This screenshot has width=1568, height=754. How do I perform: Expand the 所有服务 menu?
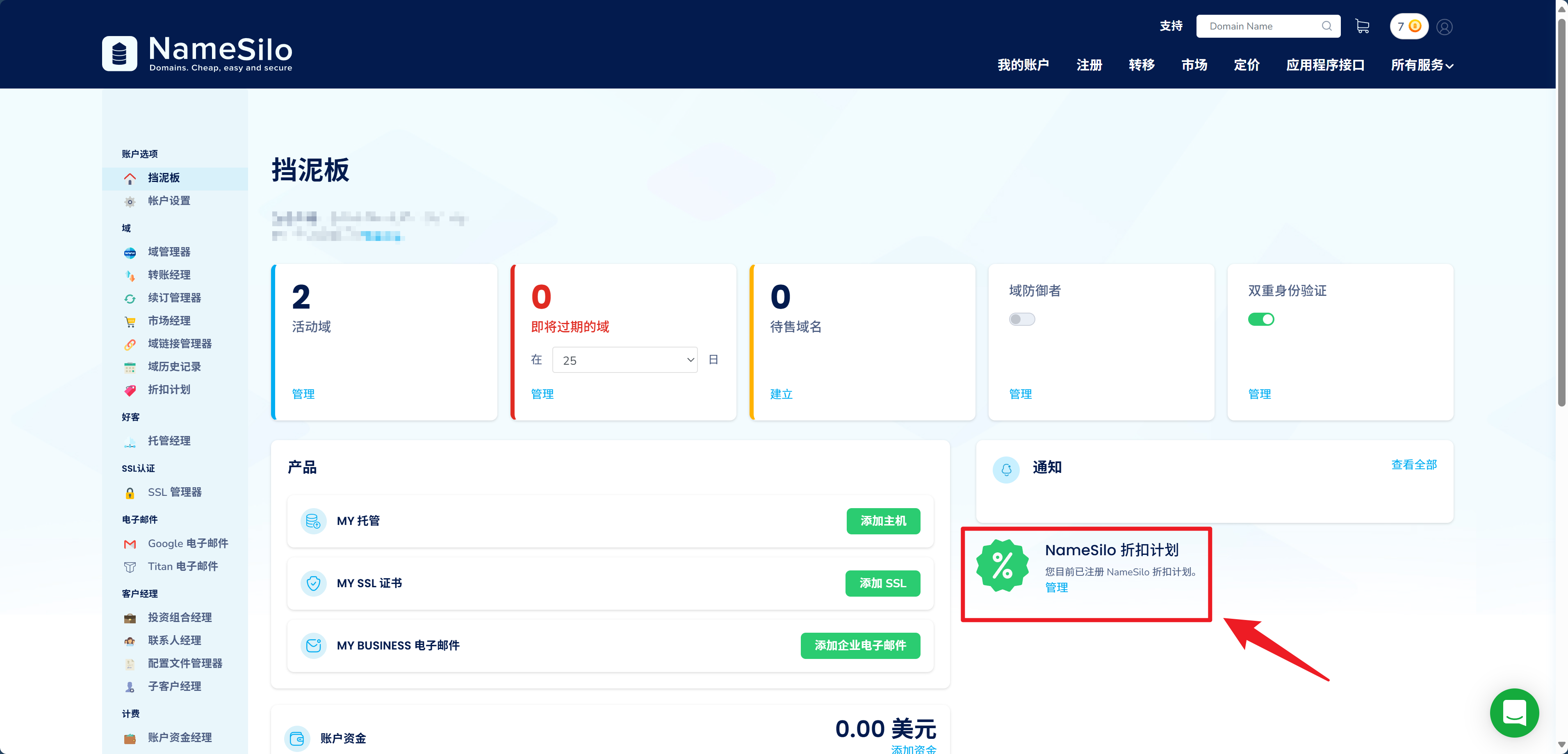(x=1422, y=65)
